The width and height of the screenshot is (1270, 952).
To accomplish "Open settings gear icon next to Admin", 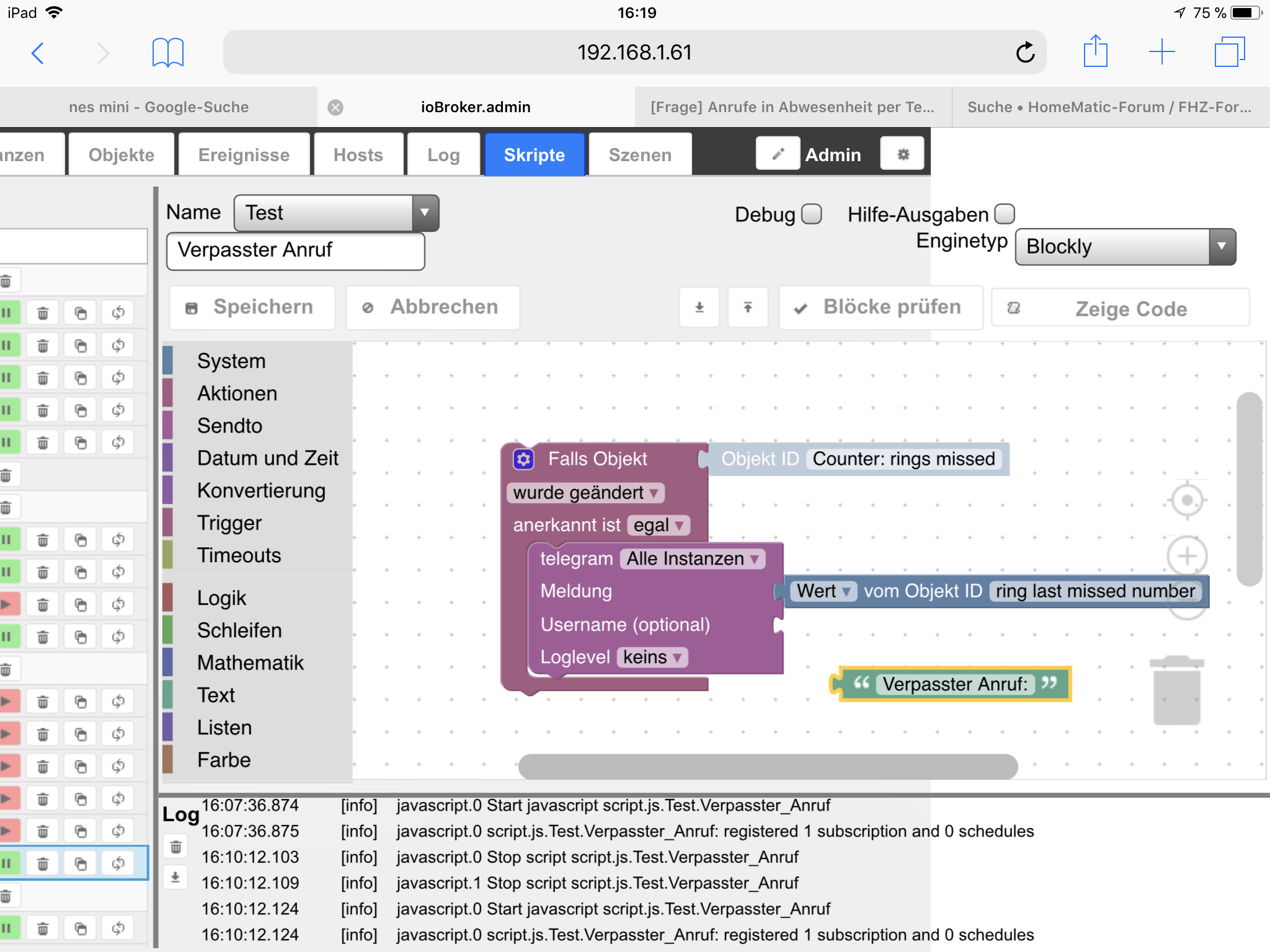I will (903, 154).
